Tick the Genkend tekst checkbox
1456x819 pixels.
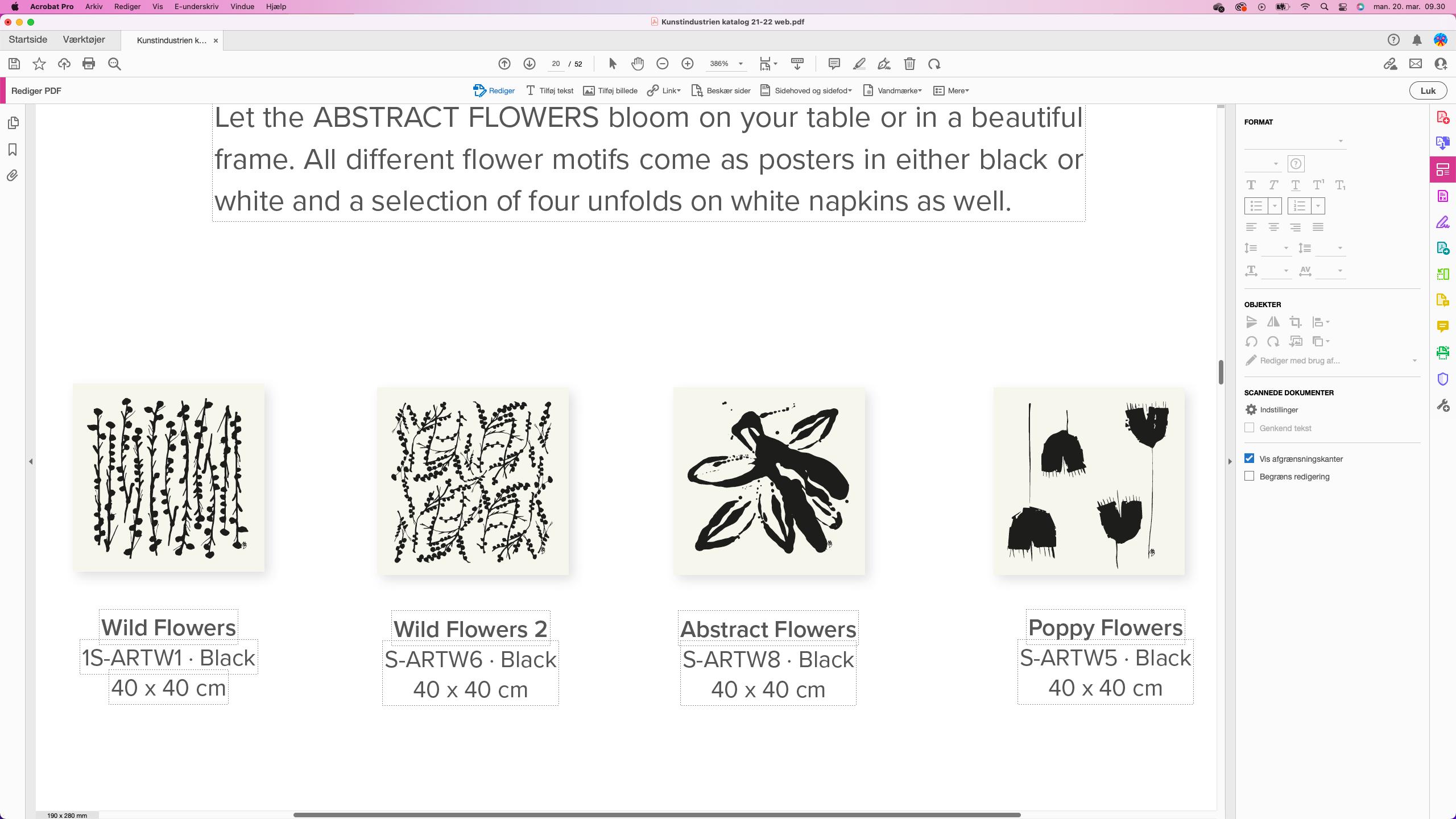(1249, 428)
